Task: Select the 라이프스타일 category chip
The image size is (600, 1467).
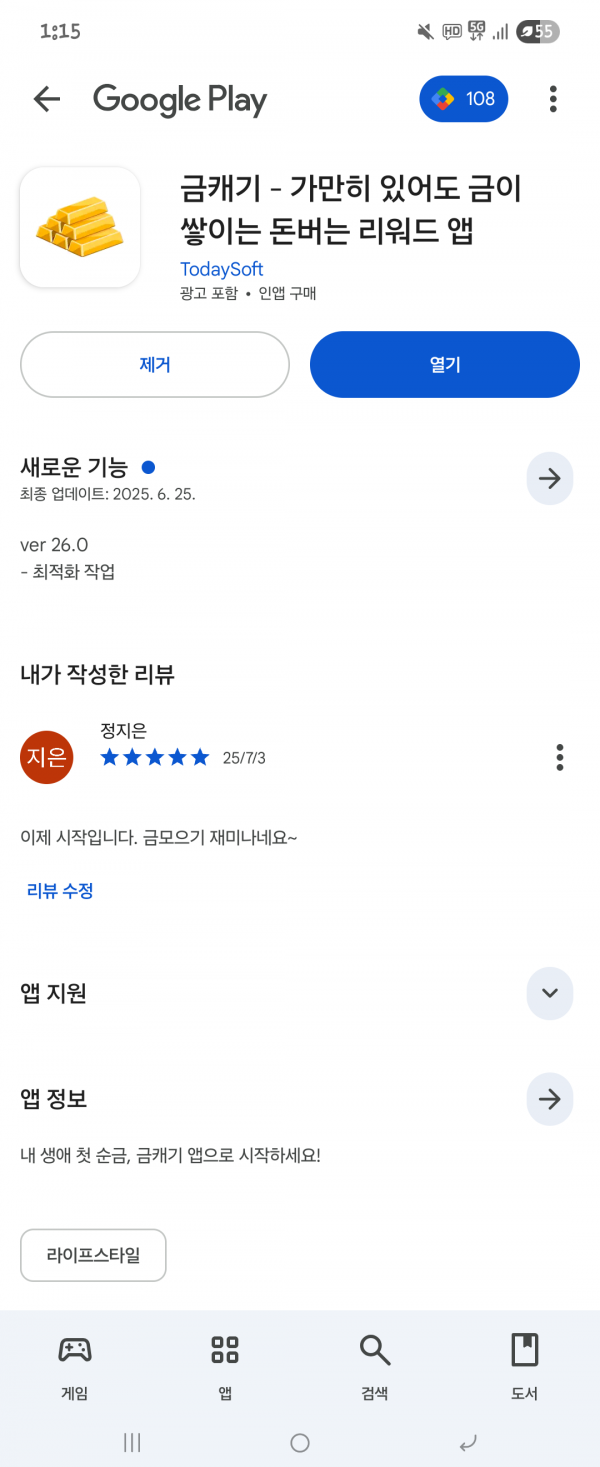Action: tap(93, 1255)
